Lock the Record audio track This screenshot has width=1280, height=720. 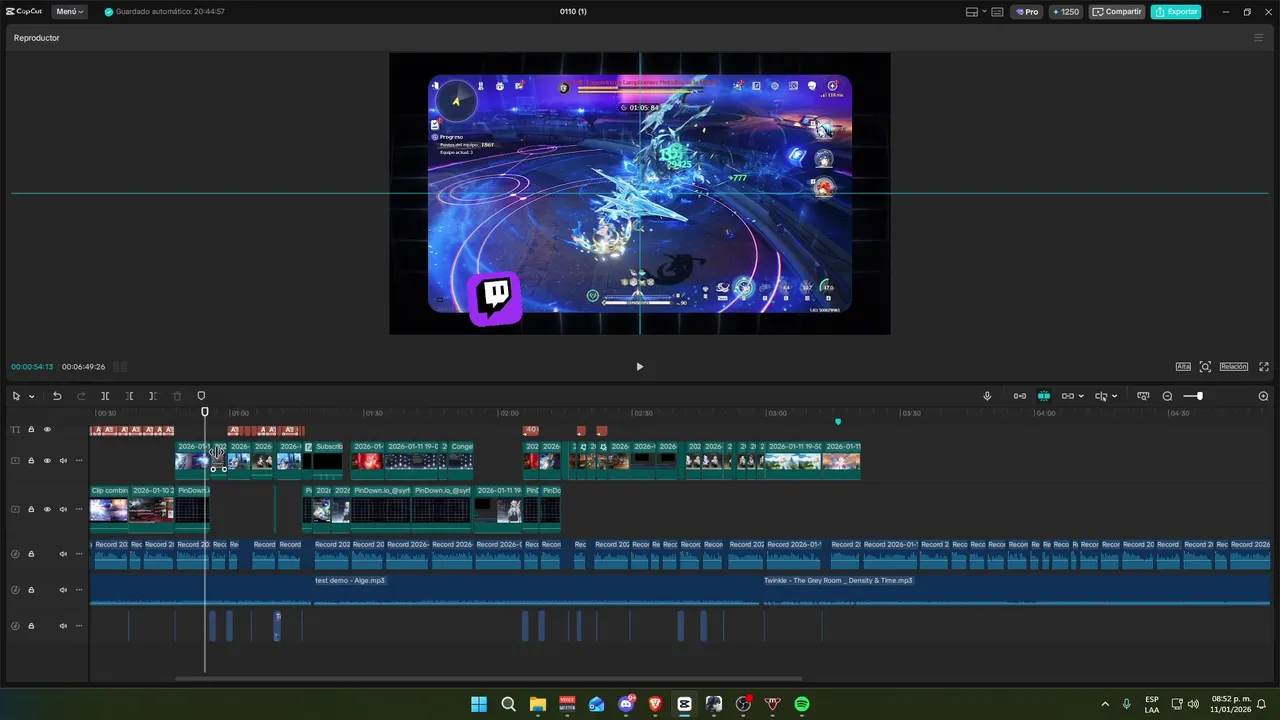point(31,554)
